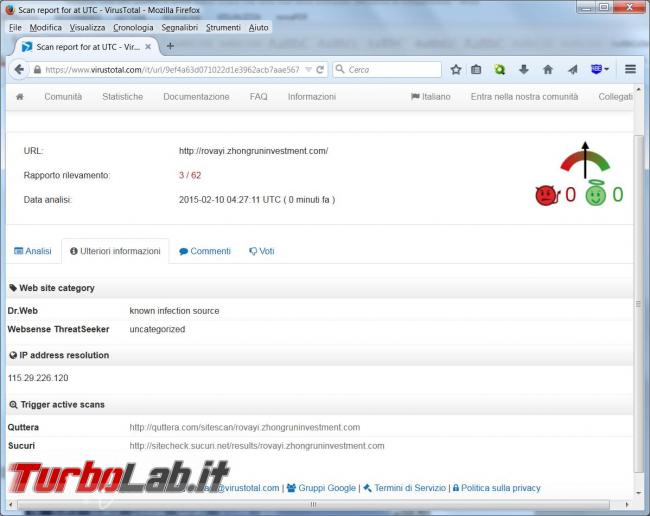
Task: Click the Collegati sign-in link
Action: pyautogui.click(x=615, y=97)
